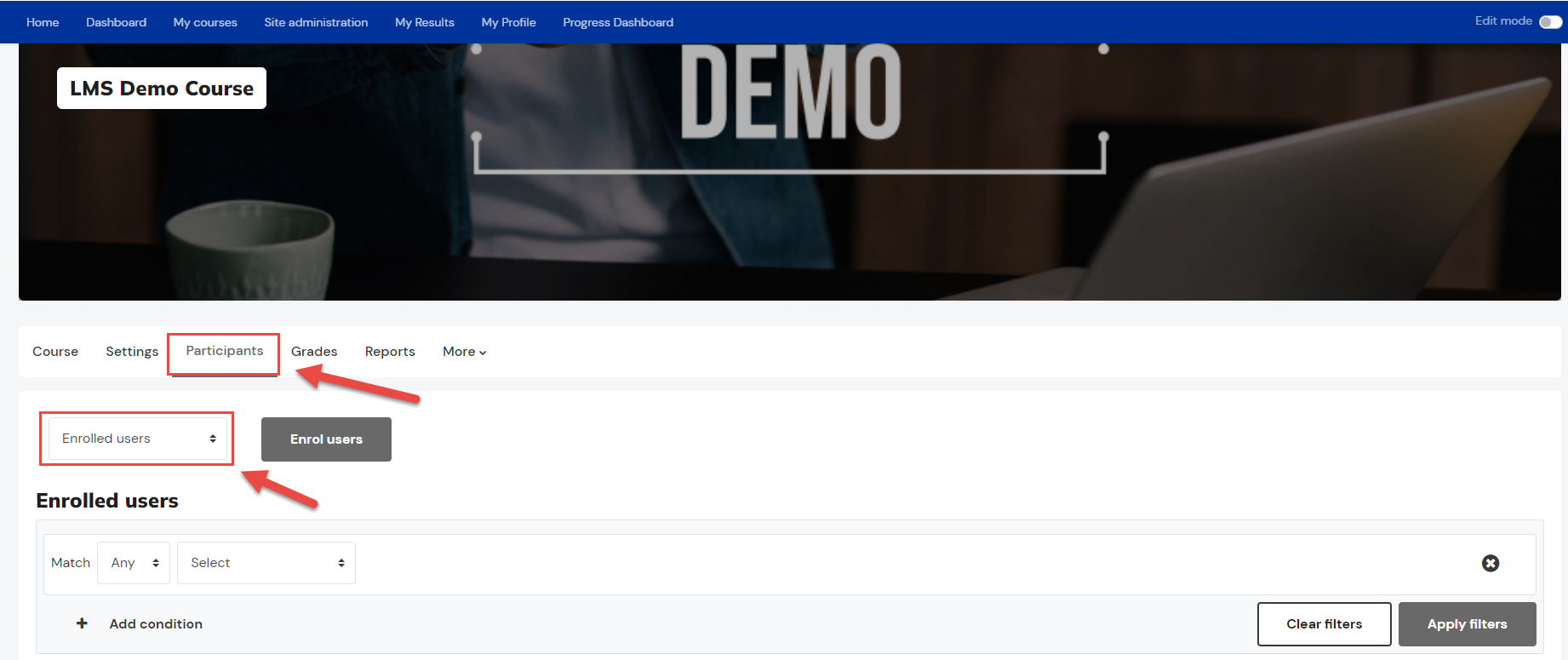Open My courses in top navigation
Image resolution: width=1568 pixels, height=660 pixels.
pyautogui.click(x=205, y=22)
